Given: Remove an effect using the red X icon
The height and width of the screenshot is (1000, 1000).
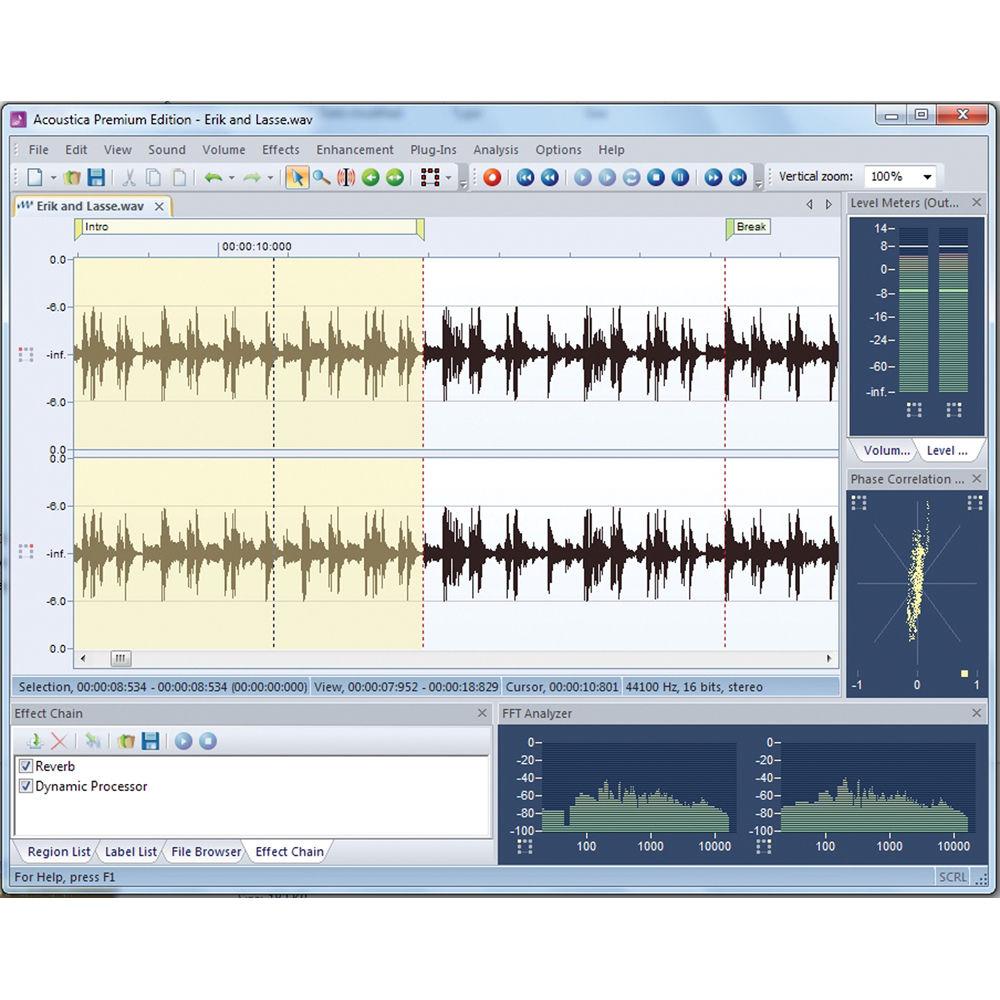Looking at the screenshot, I should click(x=58, y=743).
